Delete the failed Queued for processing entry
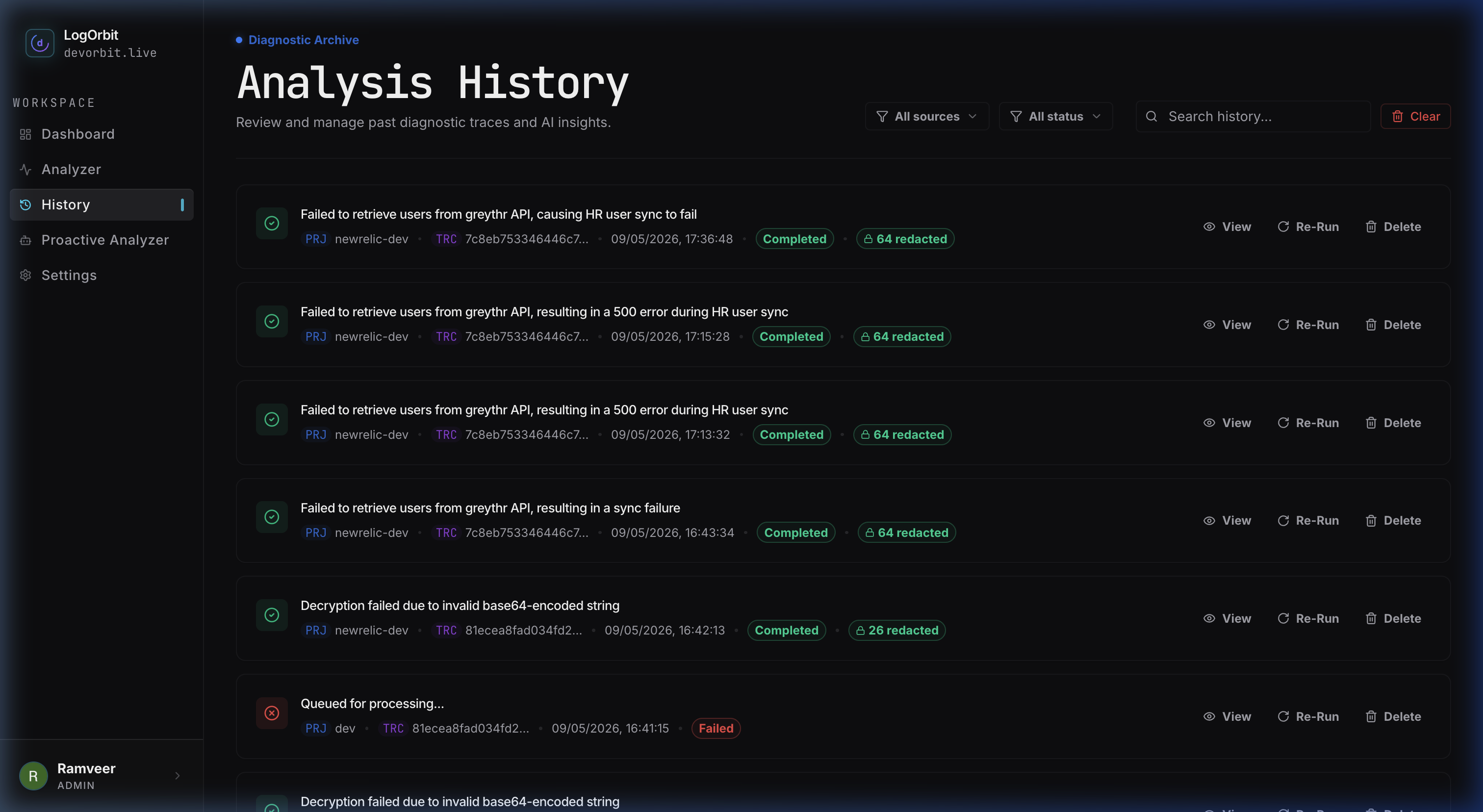 [x=1393, y=716]
